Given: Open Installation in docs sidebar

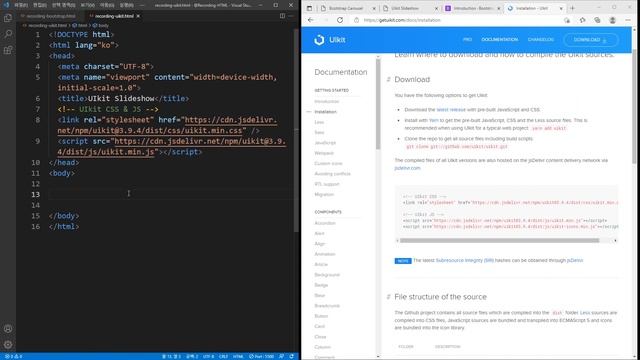Looking at the screenshot, I should [x=326, y=111].
